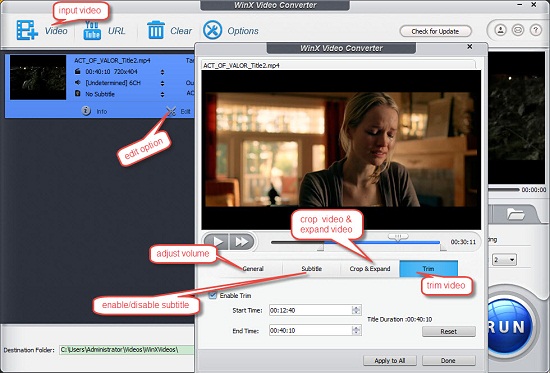Image resolution: width=550 pixels, height=373 pixels.
Task: Expand the No Subtitle selector
Action: tap(162, 94)
